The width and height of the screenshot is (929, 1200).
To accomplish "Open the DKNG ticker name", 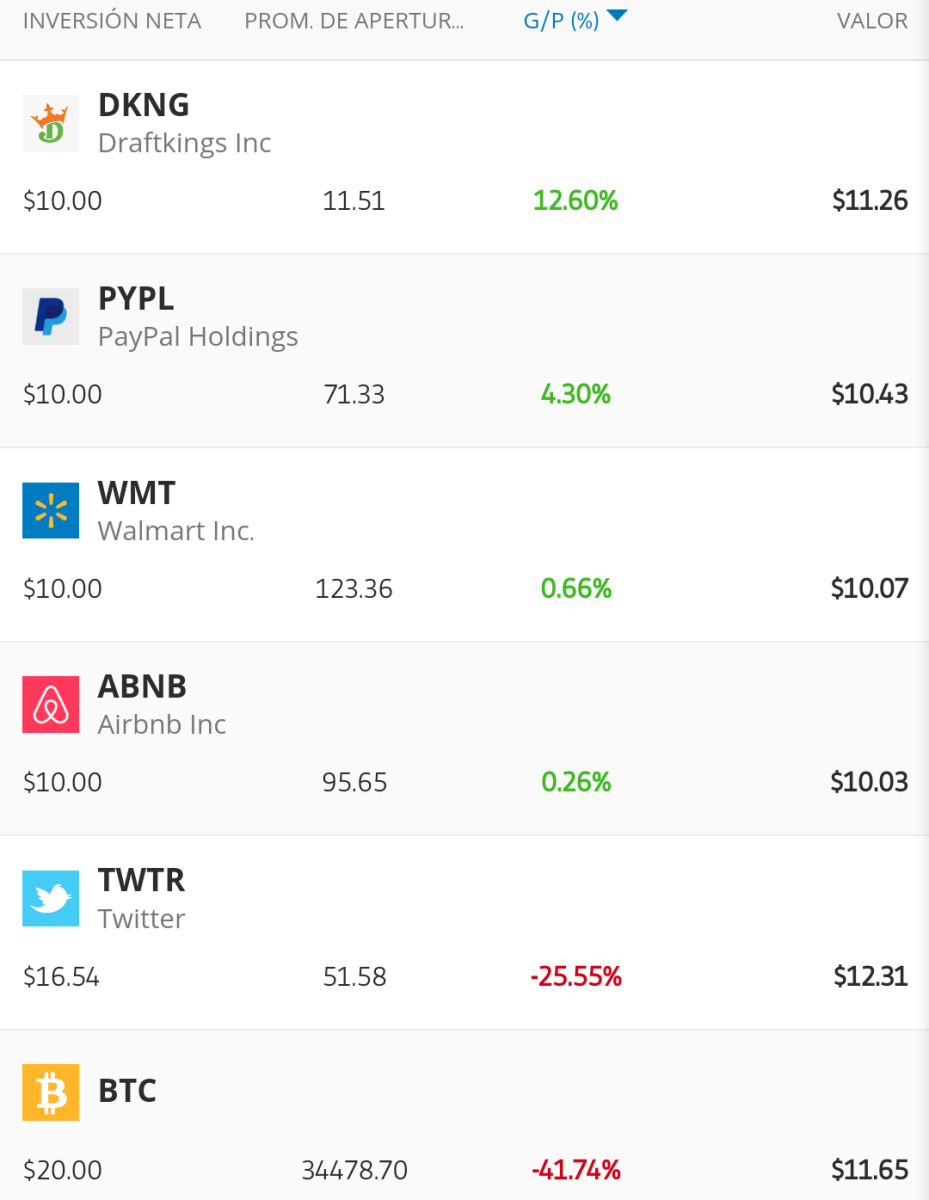I will click(144, 105).
